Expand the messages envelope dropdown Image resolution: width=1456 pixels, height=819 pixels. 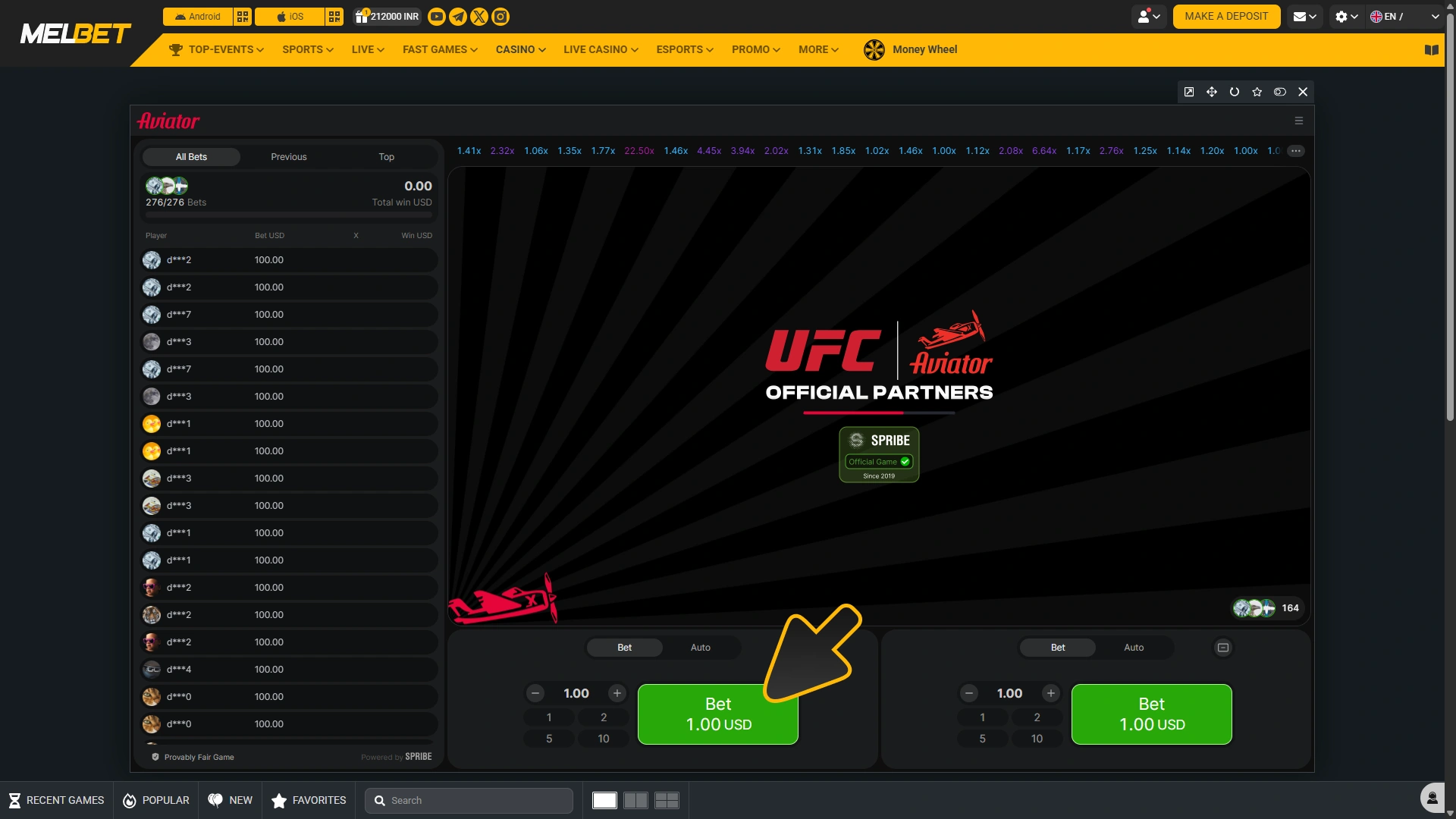tap(1304, 17)
